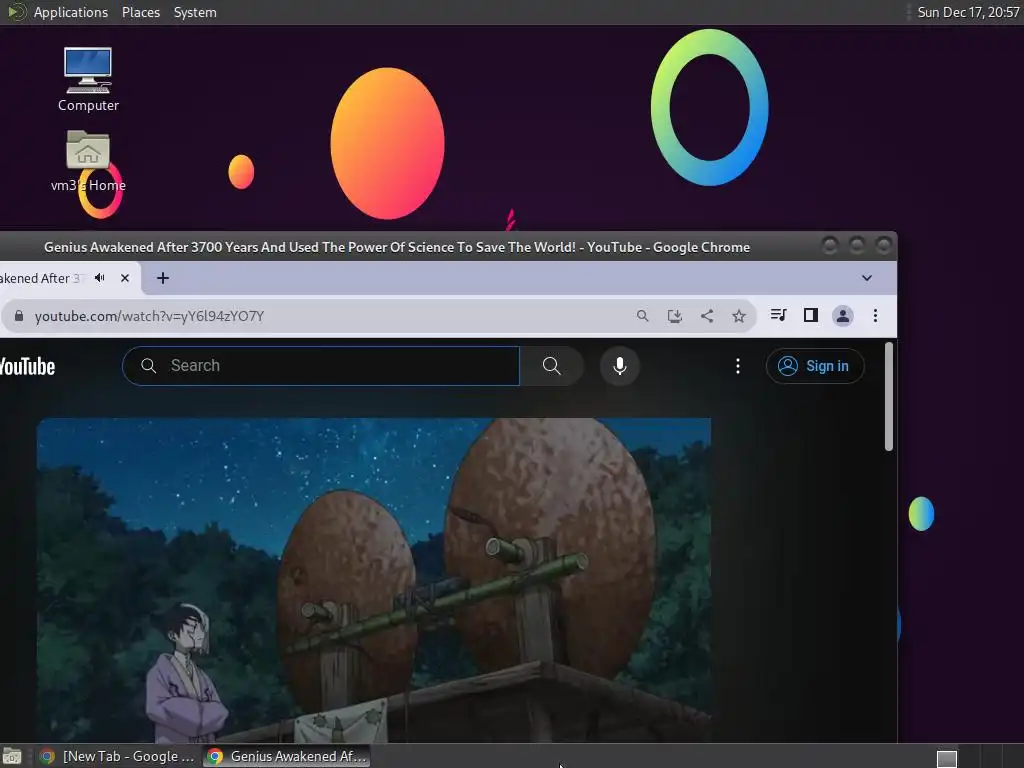Submit search with YouTube magnifier button
1024x768 pixels.
[552, 366]
